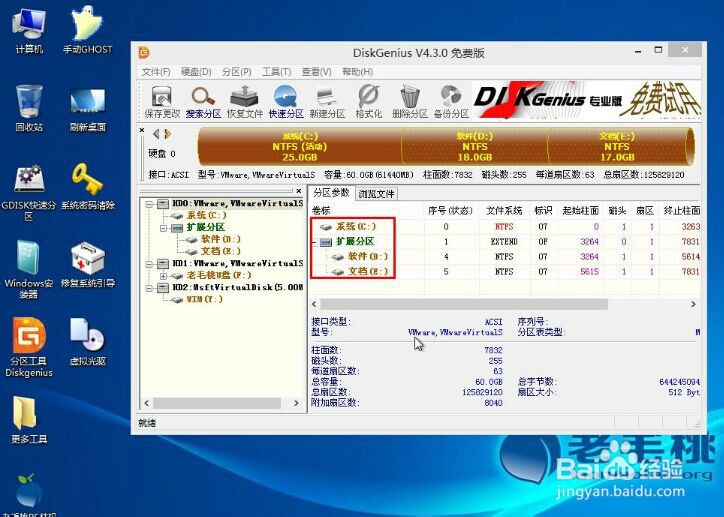This screenshot has height=517, width=724.
Task: Click the 序号(状态) column header
Action: [x=451, y=210]
